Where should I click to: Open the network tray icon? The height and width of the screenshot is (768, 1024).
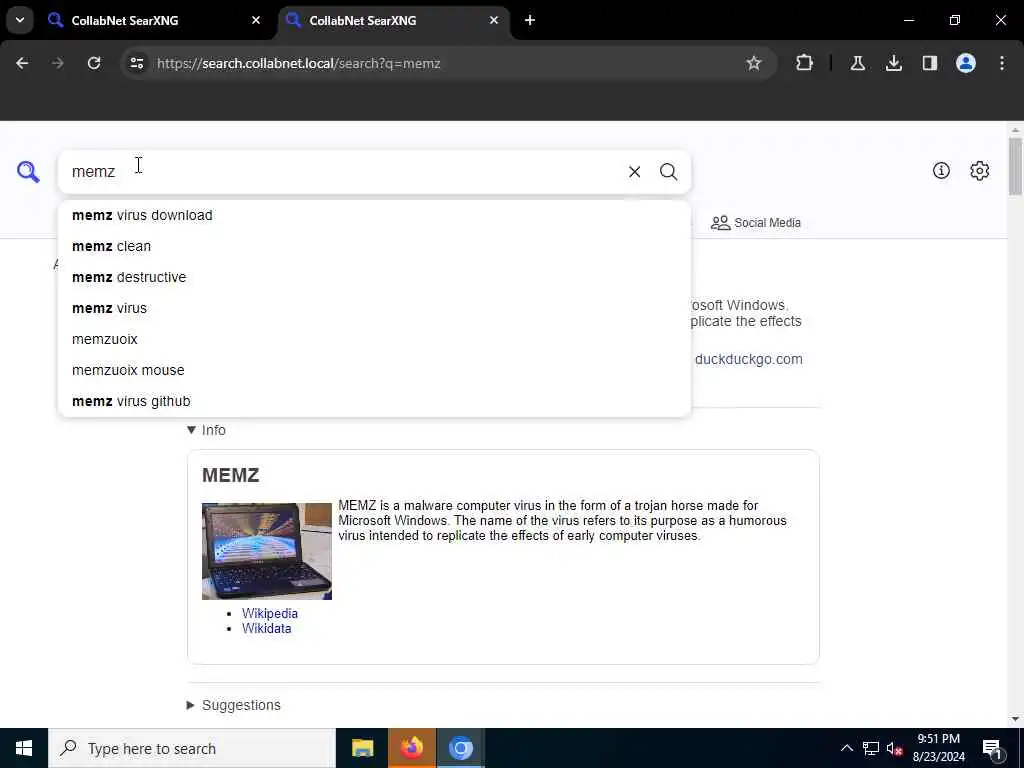(x=871, y=748)
